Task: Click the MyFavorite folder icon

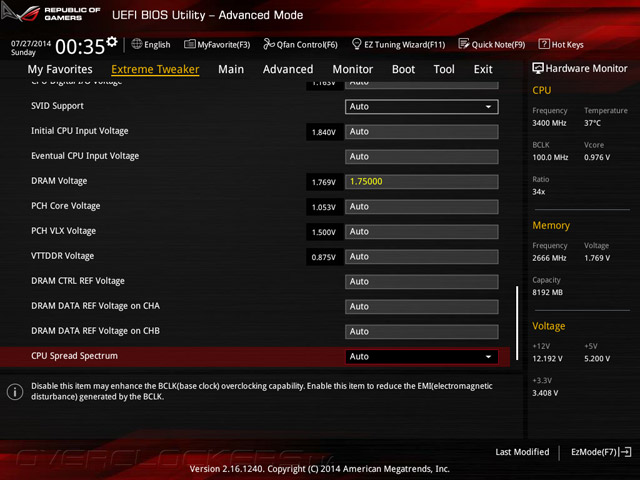Action: (x=189, y=44)
